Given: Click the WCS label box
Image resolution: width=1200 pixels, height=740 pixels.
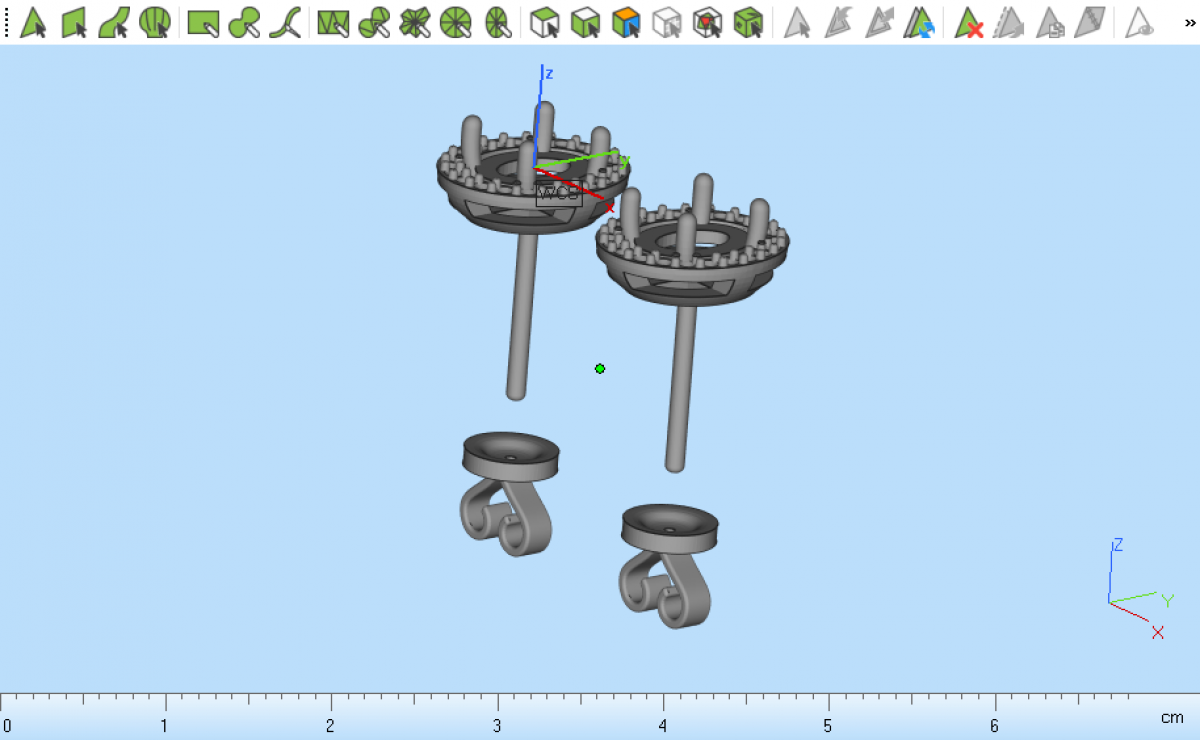Looking at the screenshot, I should tap(559, 194).
